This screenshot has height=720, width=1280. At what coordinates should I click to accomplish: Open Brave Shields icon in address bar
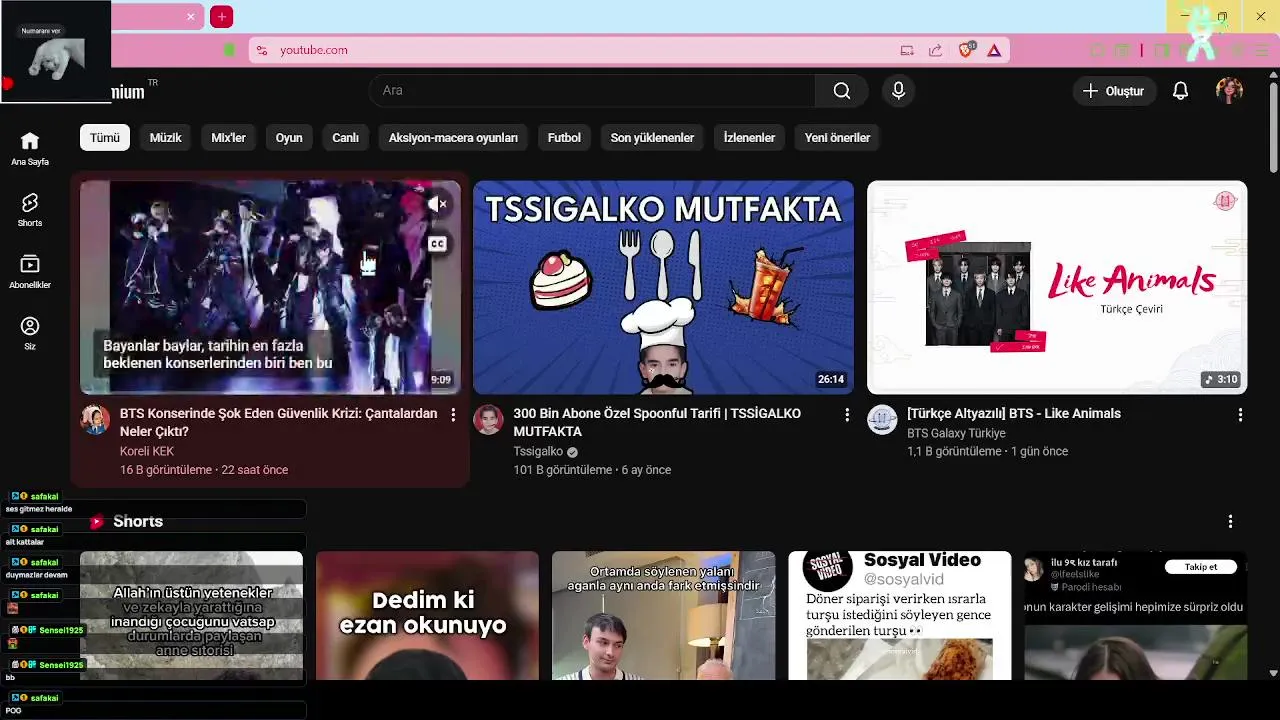click(966, 50)
